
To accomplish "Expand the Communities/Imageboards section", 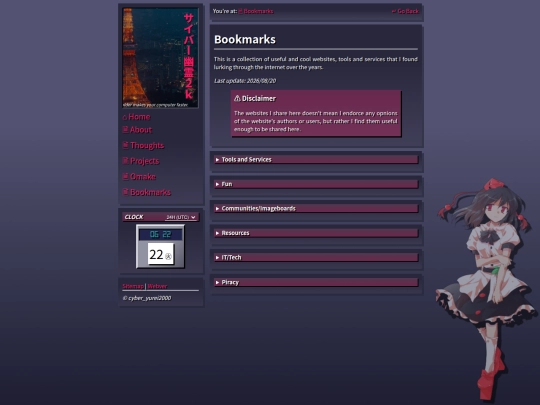I will click(316, 209).
